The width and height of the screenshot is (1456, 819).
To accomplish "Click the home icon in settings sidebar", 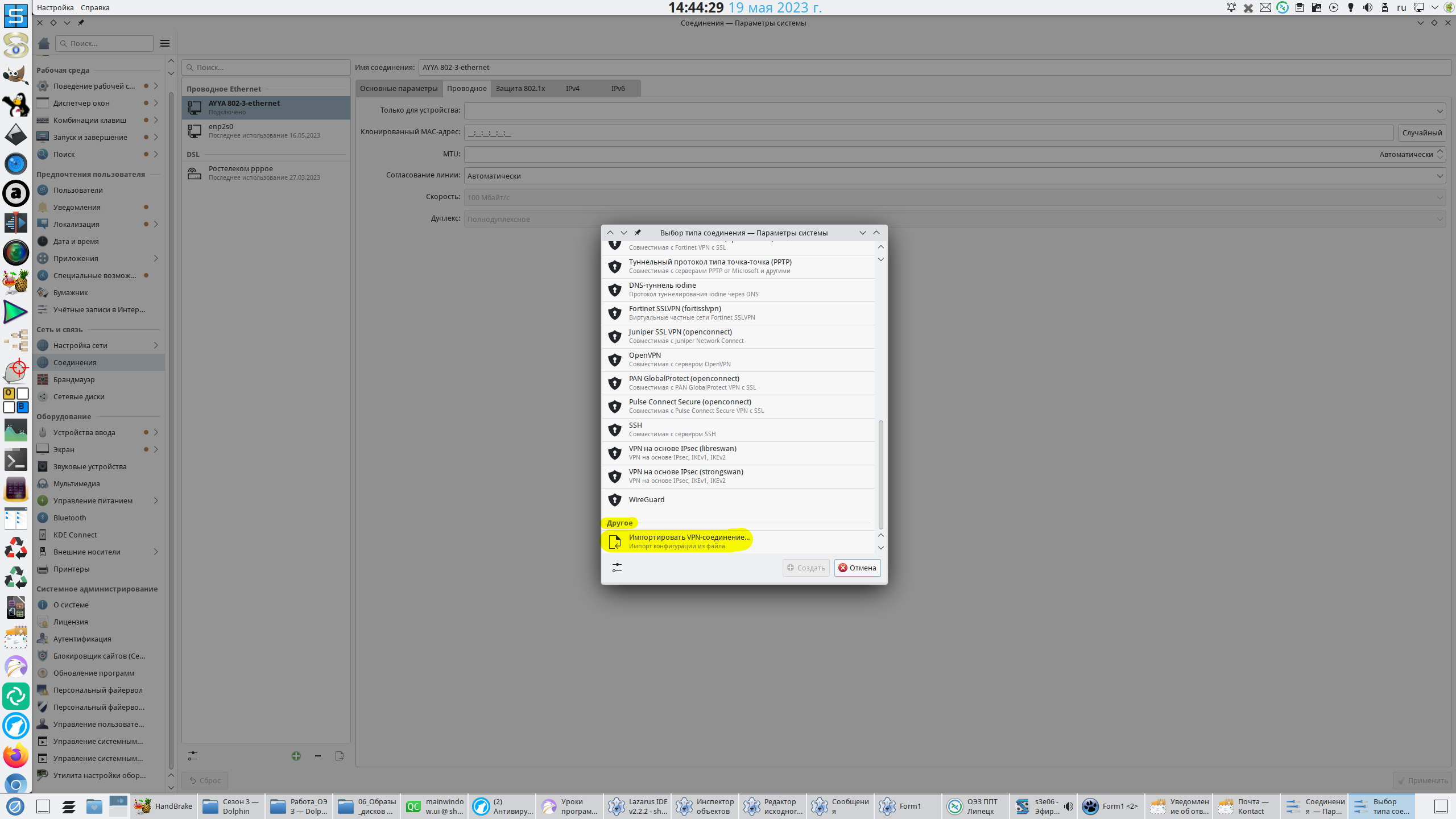I will 44,43.
